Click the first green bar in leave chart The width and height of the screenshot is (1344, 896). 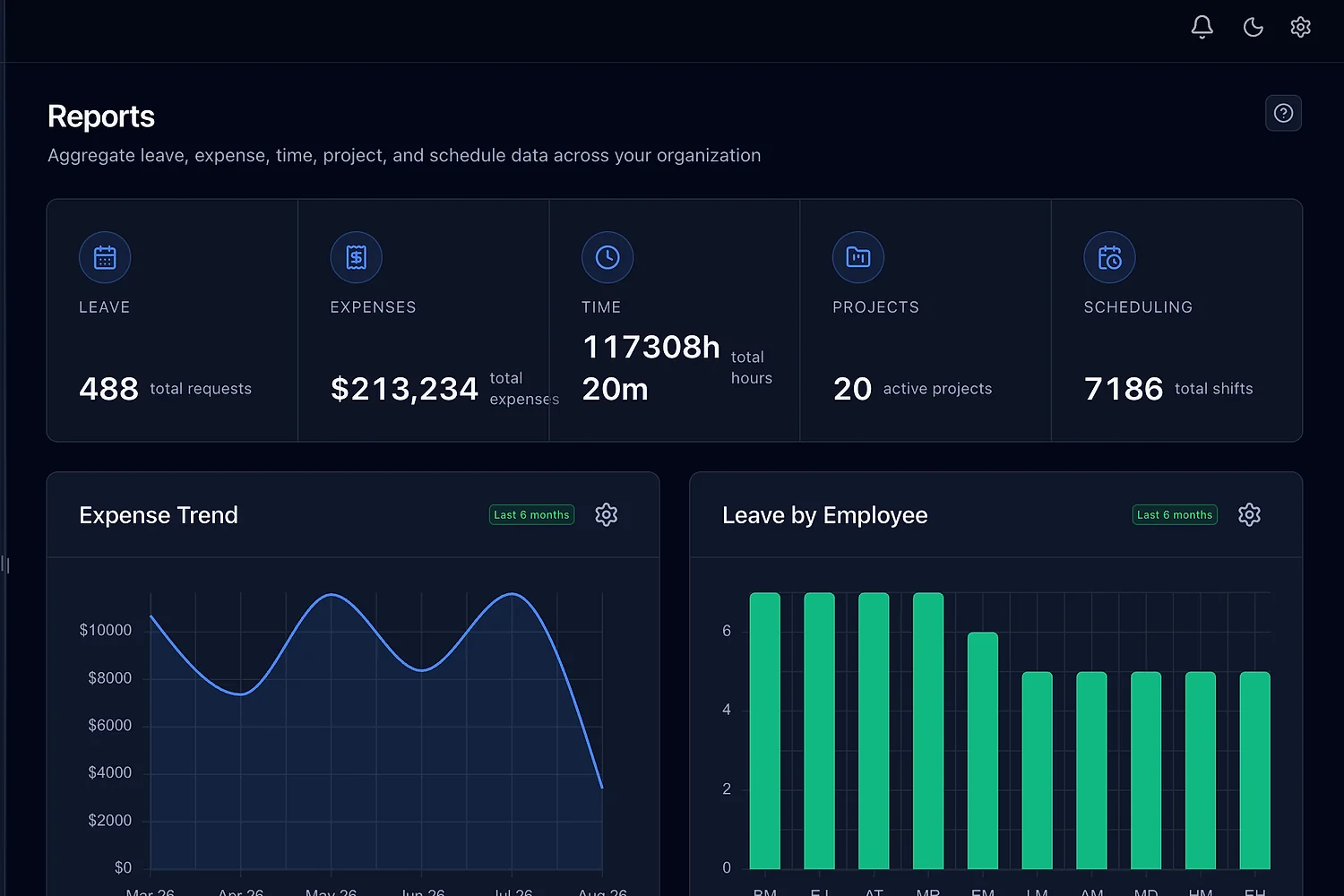pyautogui.click(x=765, y=731)
